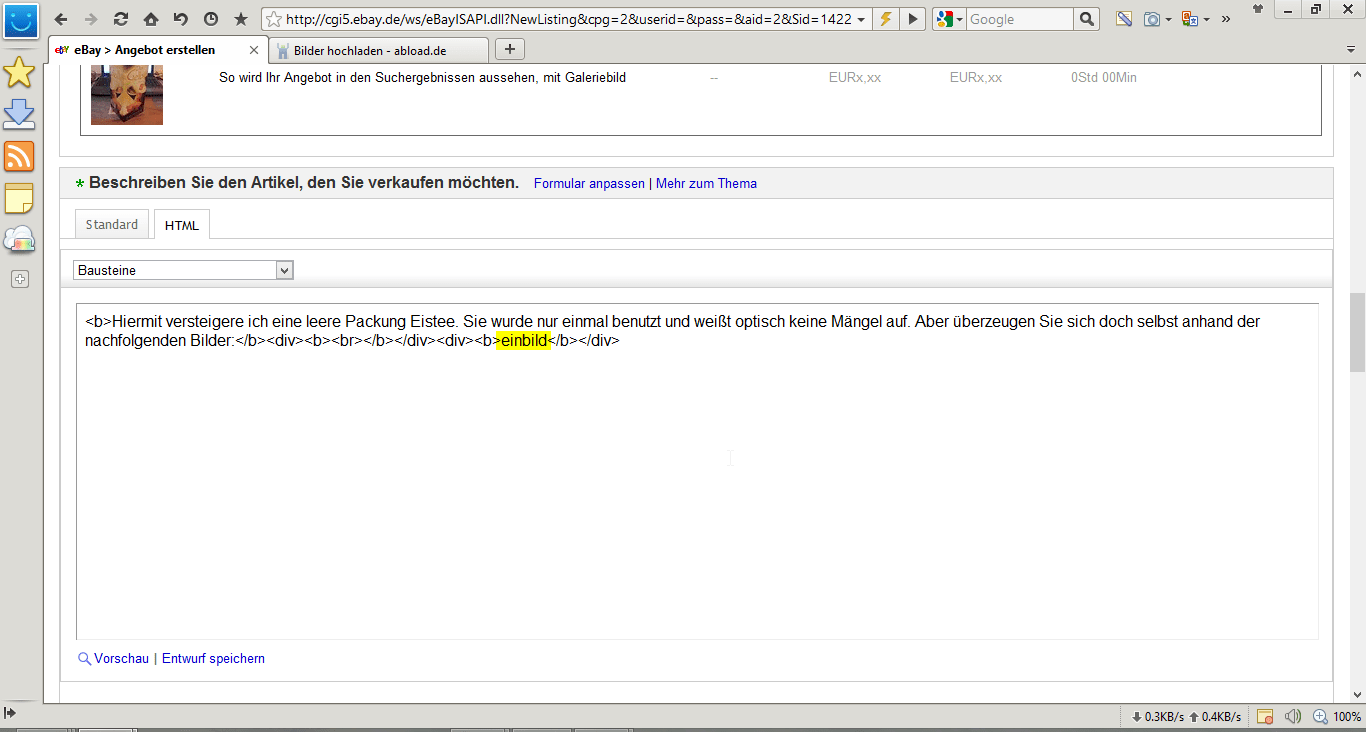The image size is (1366, 732).
Task: Click the gallery thumbnail preview image
Action: (127, 95)
